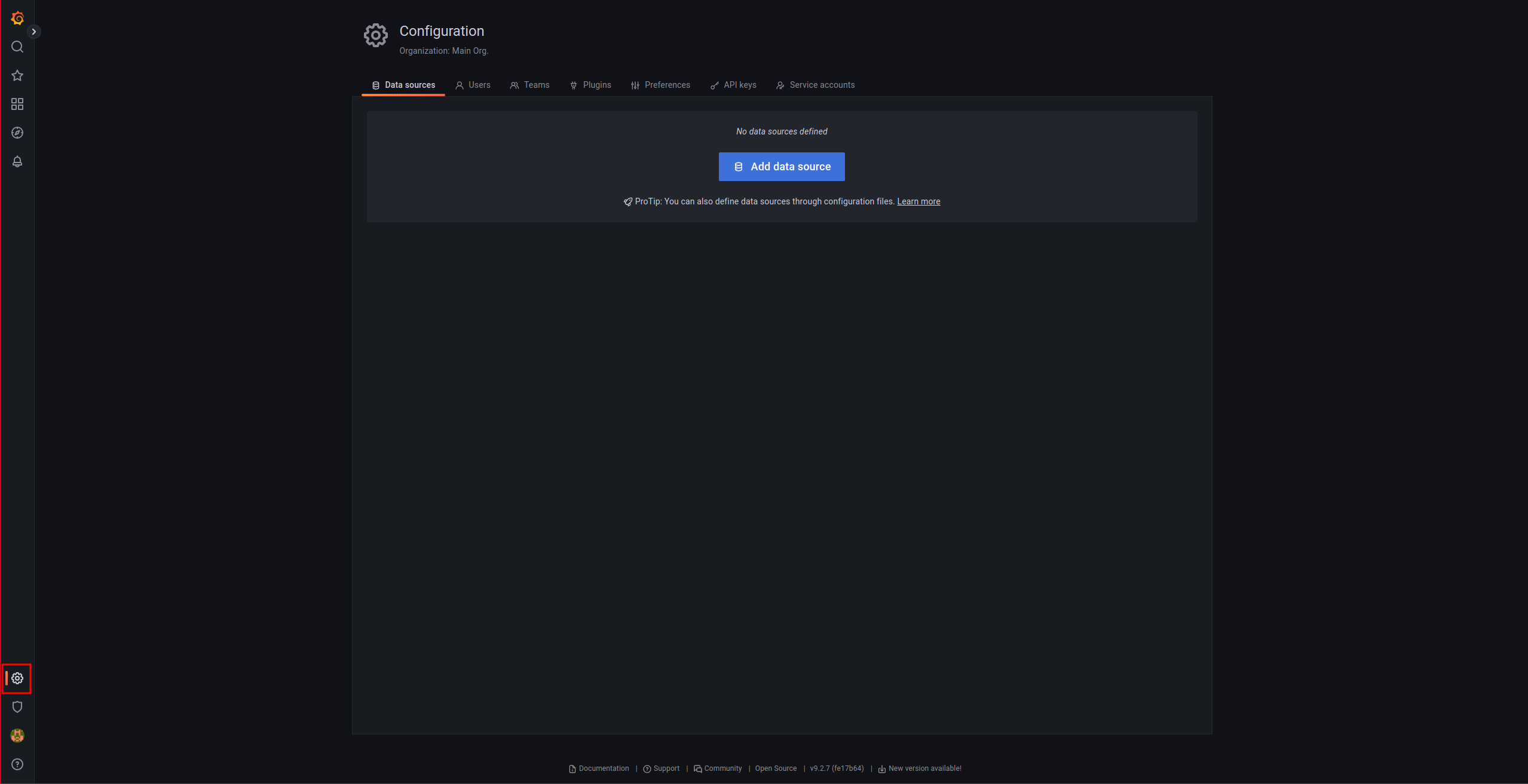The image size is (1528, 784).
Task: Open the Starred dashboards icon
Action: (x=17, y=75)
